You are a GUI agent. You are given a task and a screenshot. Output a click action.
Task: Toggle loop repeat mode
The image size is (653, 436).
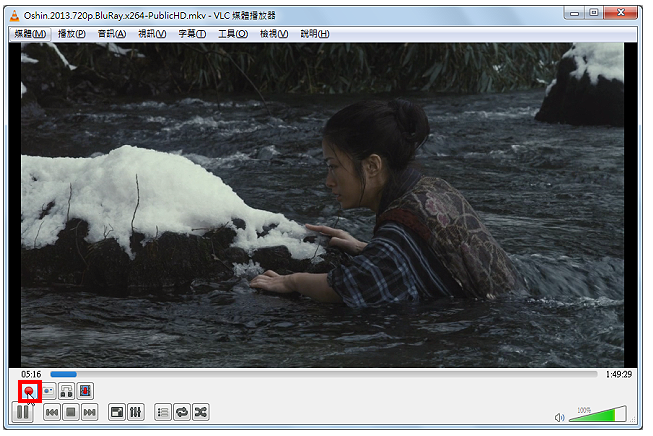click(x=182, y=412)
